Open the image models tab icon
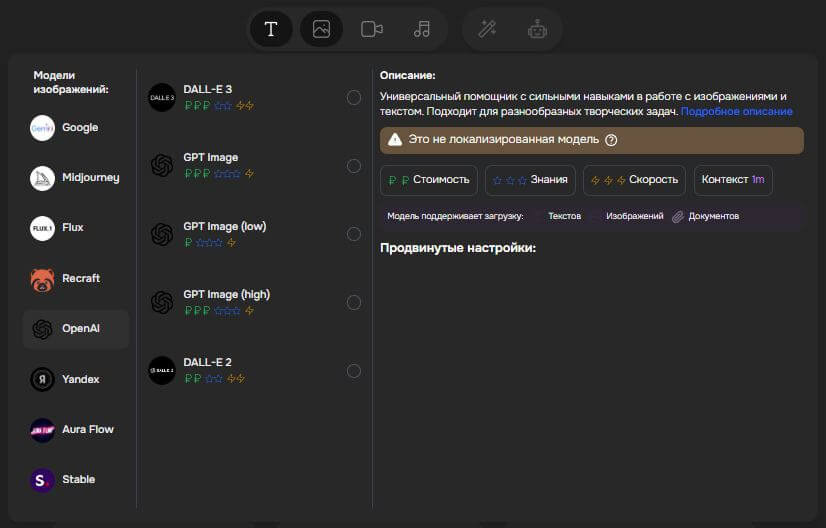 click(321, 29)
